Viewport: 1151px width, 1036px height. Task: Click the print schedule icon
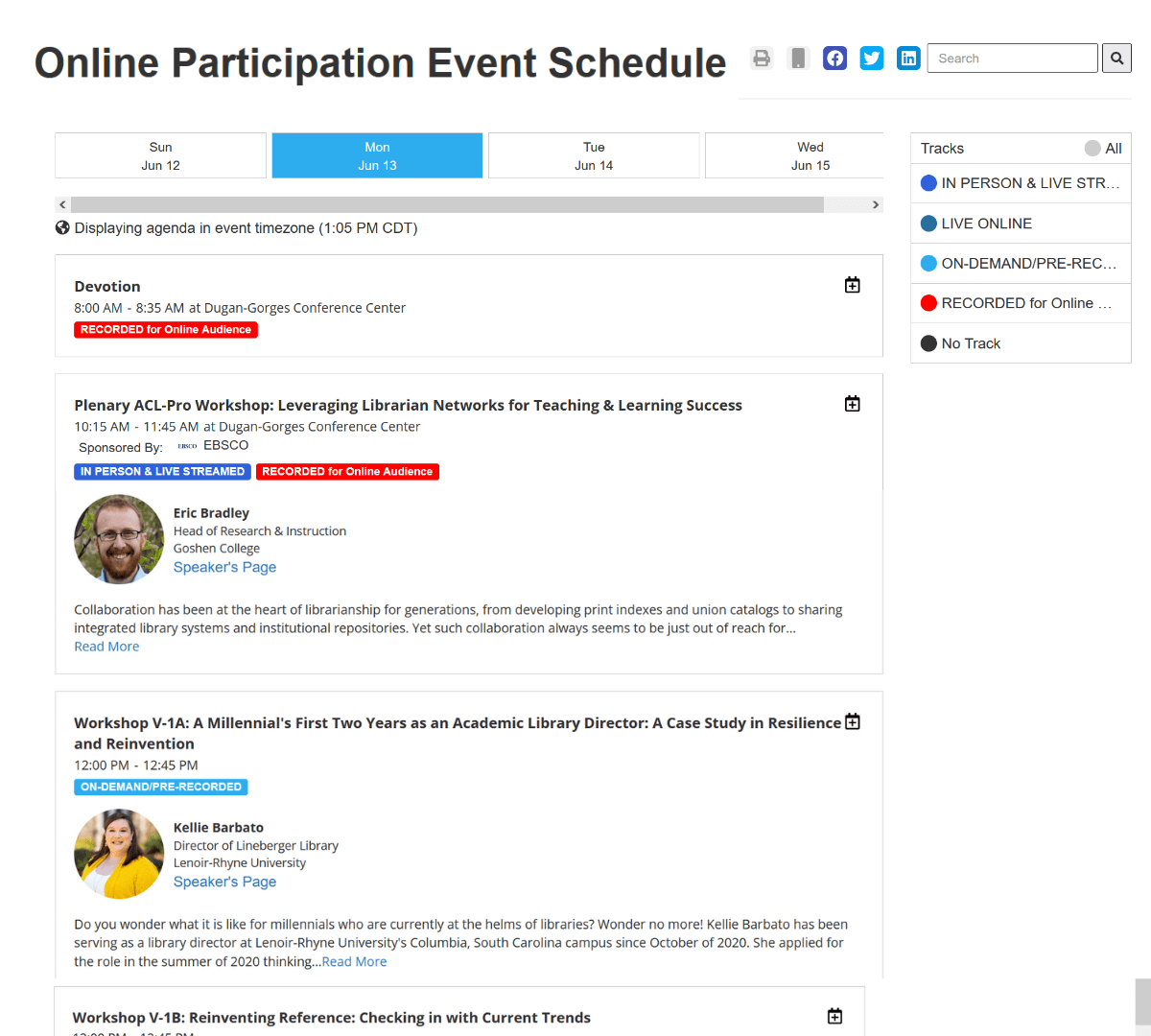coord(762,59)
